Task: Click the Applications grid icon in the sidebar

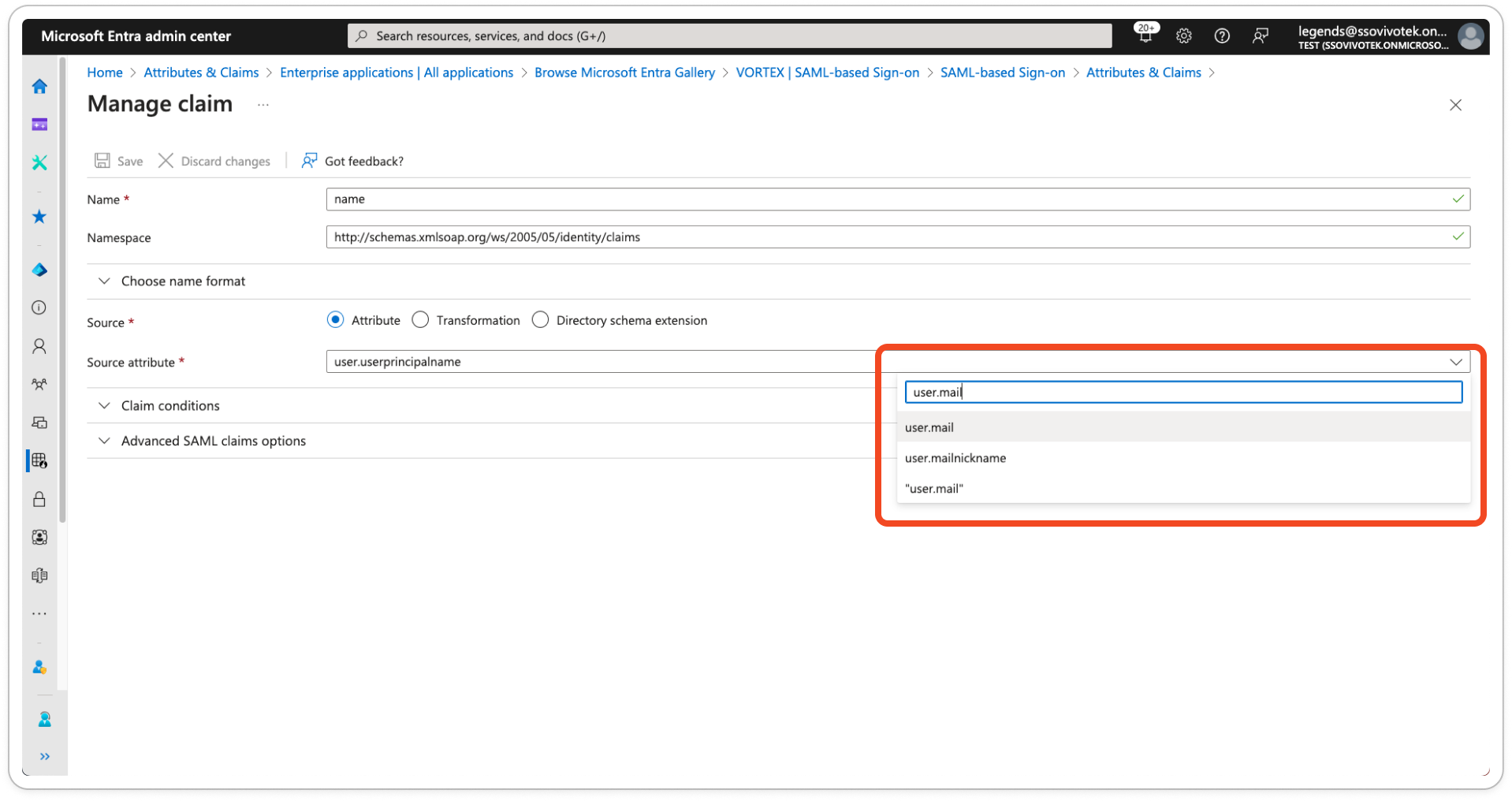Action: [39, 460]
